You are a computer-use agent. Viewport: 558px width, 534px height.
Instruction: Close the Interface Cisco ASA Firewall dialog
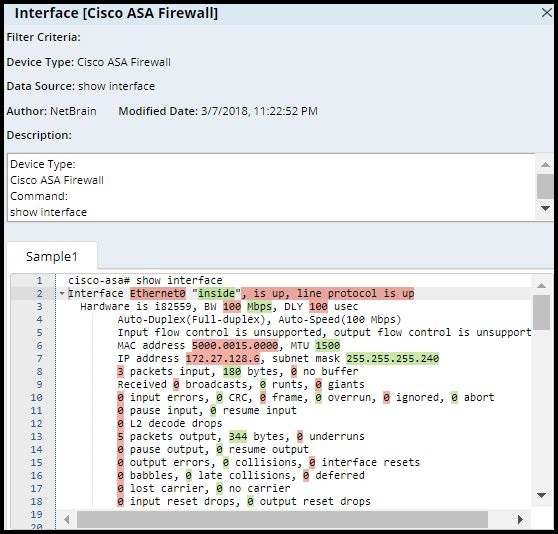[x=547, y=13]
